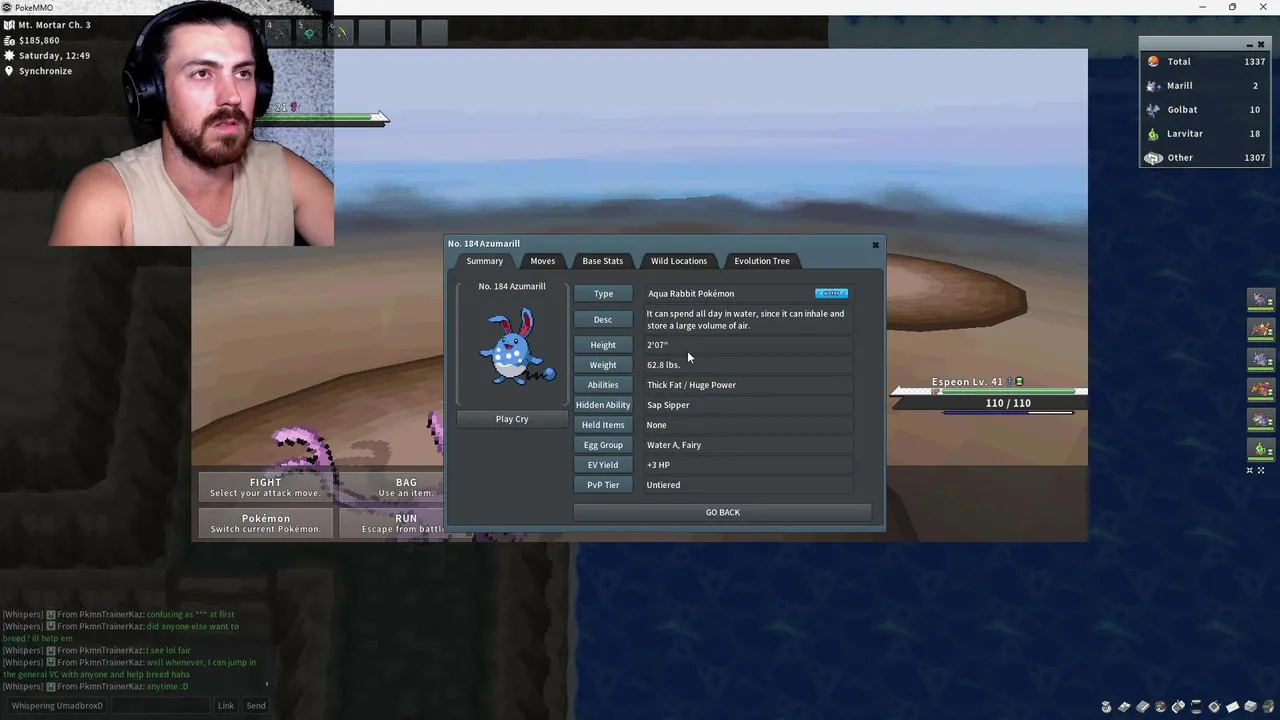Open the Wild Locations tab
This screenshot has height=720, width=1280.
pos(678,261)
